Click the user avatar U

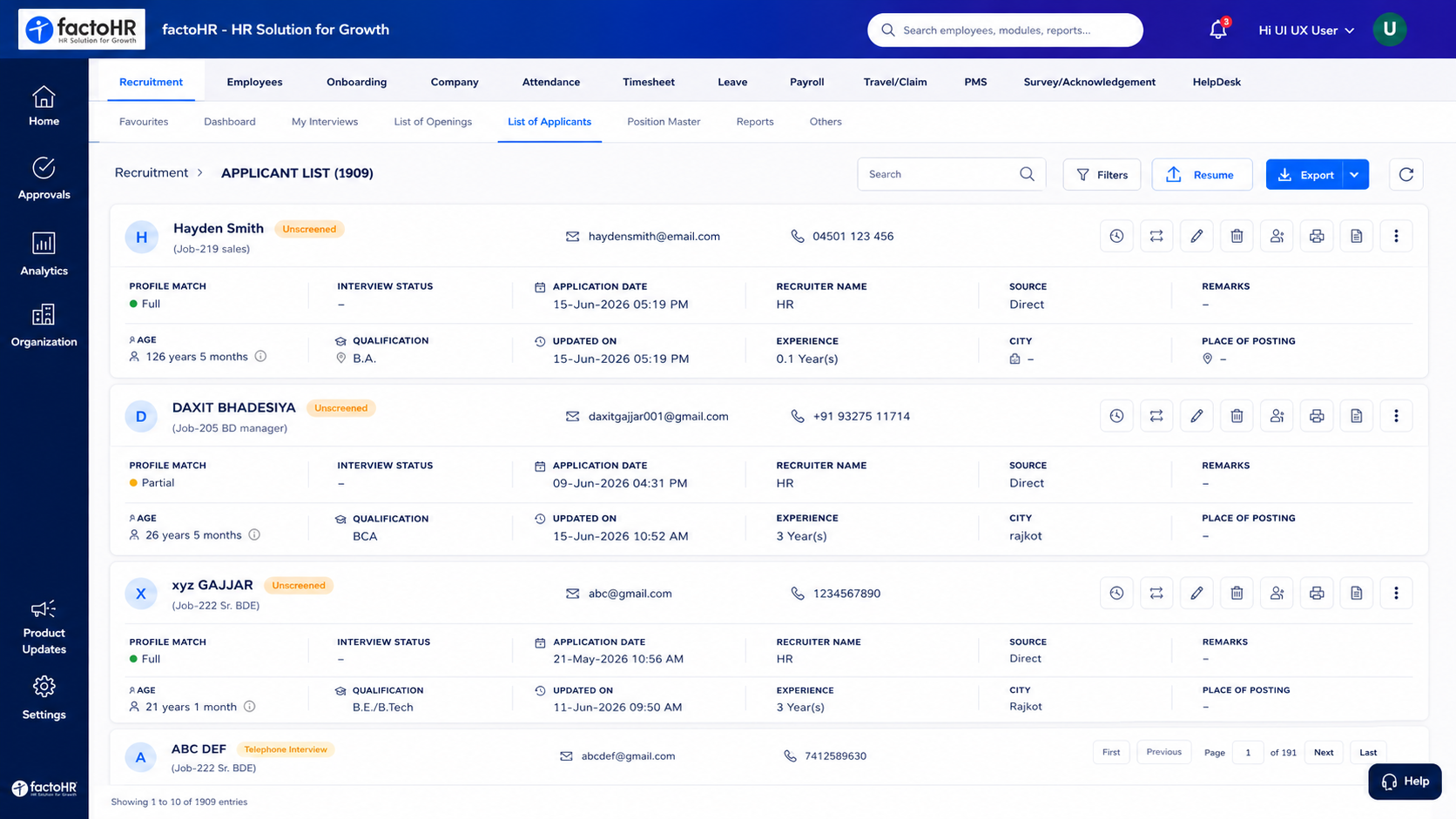coord(1390,30)
